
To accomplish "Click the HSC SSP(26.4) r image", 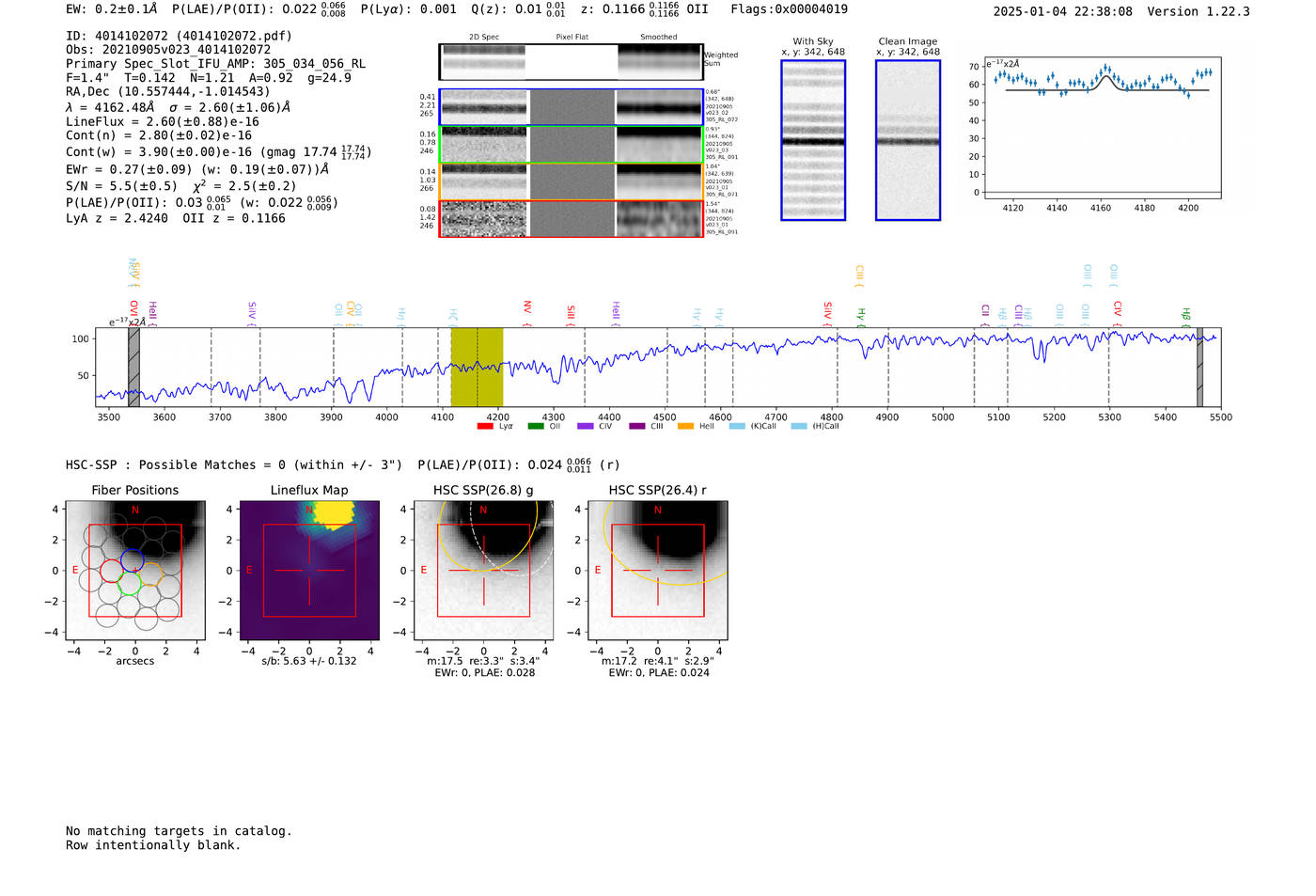I will pos(658,571).
